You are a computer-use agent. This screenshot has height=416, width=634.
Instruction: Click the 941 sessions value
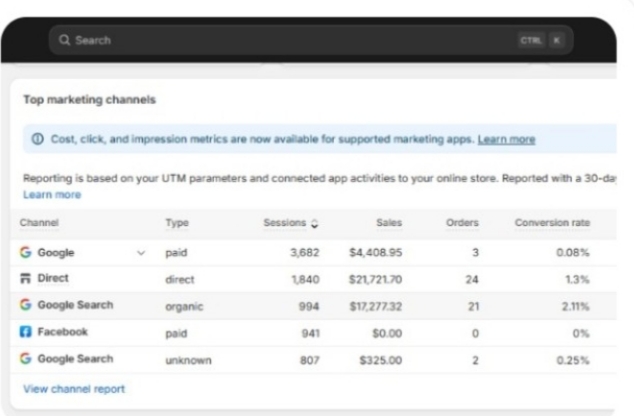tap(311, 334)
